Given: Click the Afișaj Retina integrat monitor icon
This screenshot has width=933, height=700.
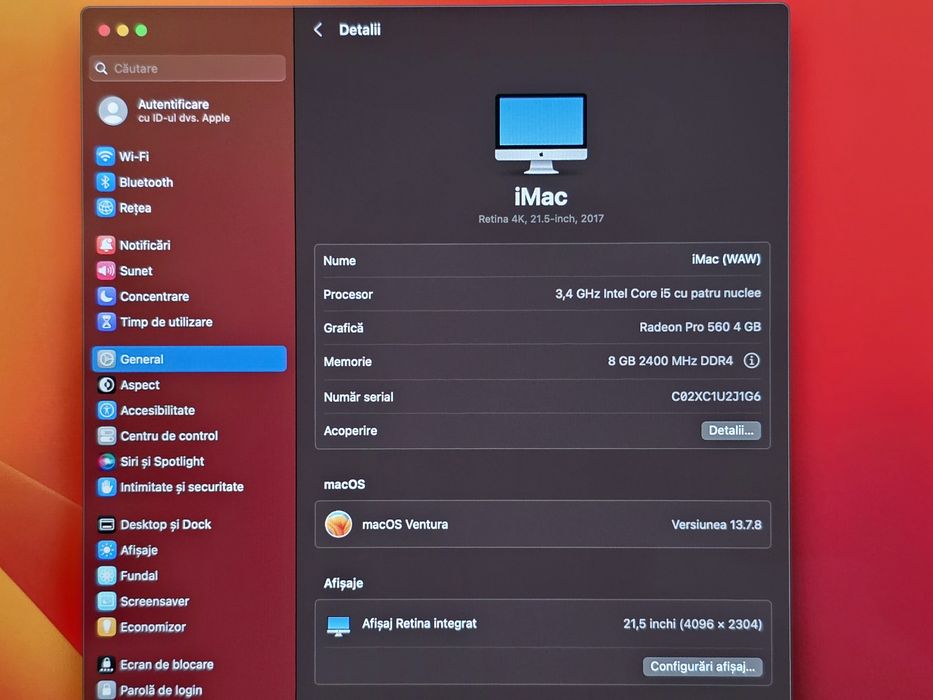Looking at the screenshot, I should click(x=339, y=626).
